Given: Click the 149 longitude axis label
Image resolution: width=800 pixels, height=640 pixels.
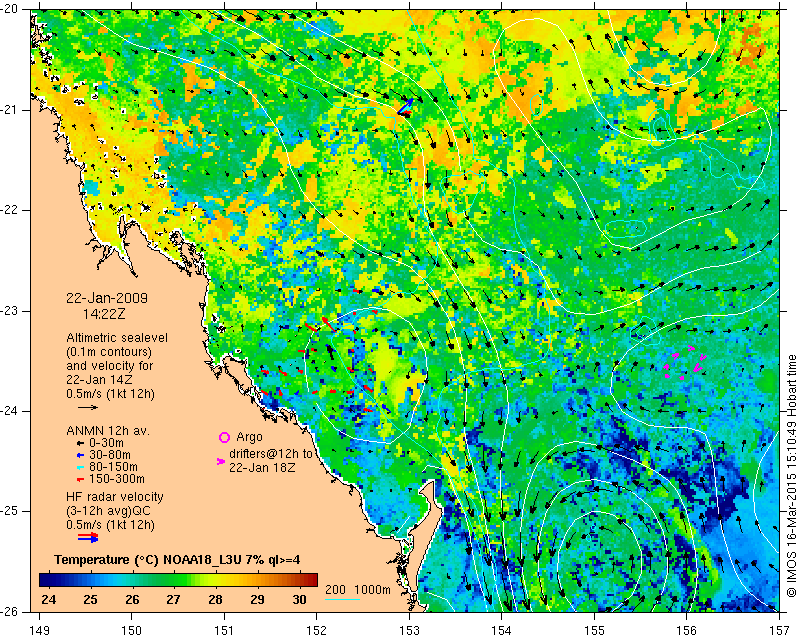Looking at the screenshot, I should 40,631.
